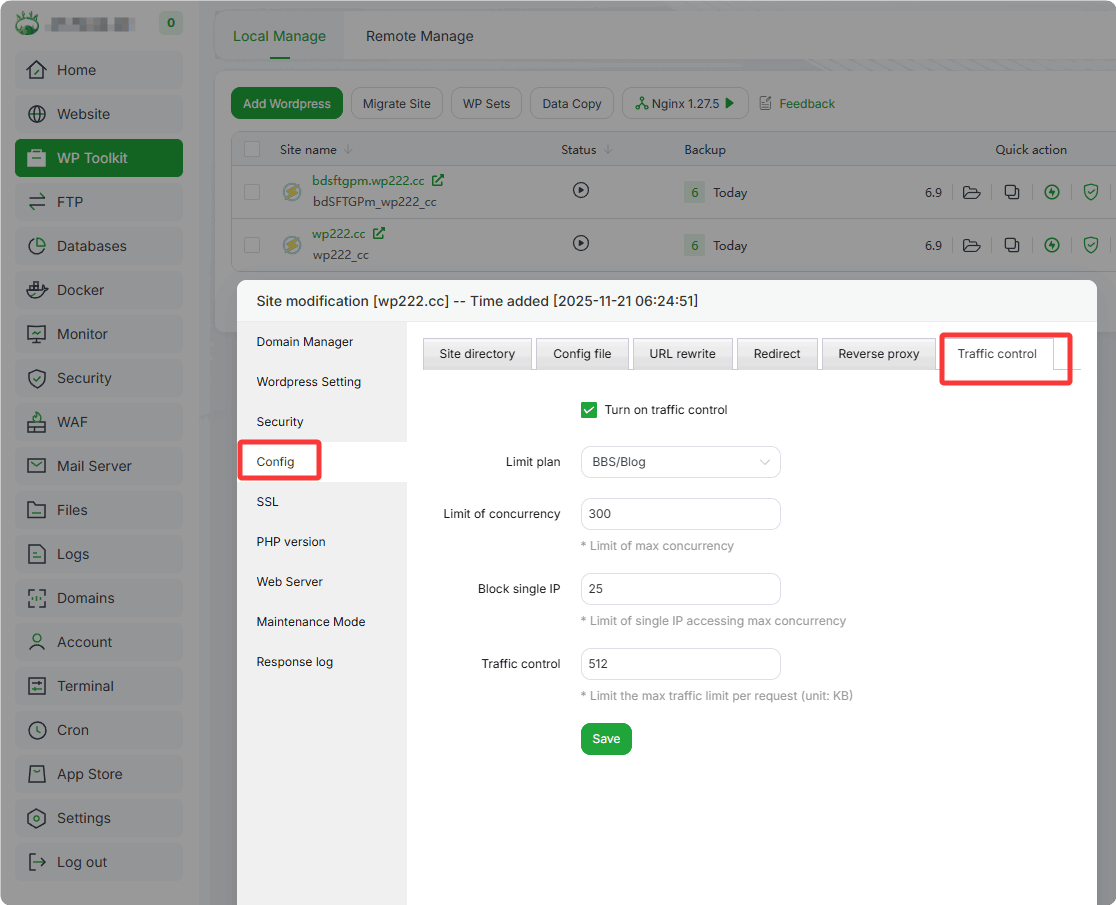The width and height of the screenshot is (1116, 905).
Task: Open folder icon for bdsftgpm.wp222.cc site
Action: pos(971,192)
